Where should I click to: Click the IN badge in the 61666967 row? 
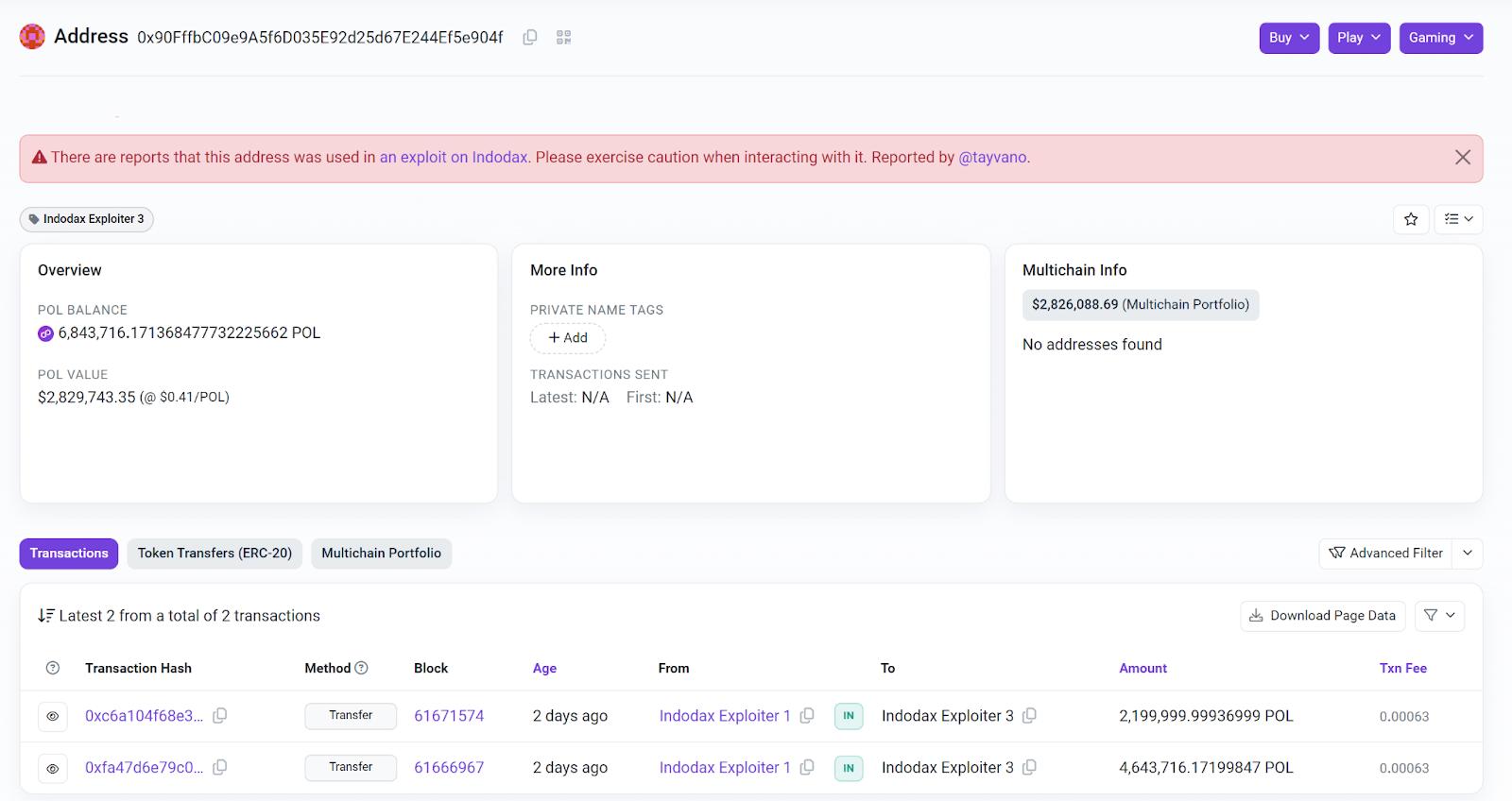pyautogui.click(x=849, y=768)
